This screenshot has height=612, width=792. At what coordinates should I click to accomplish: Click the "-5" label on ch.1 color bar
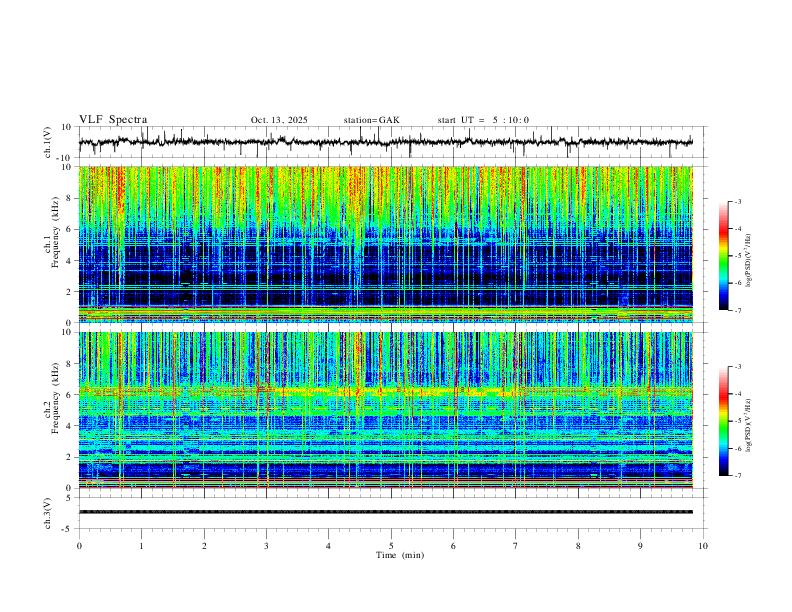coord(737,256)
